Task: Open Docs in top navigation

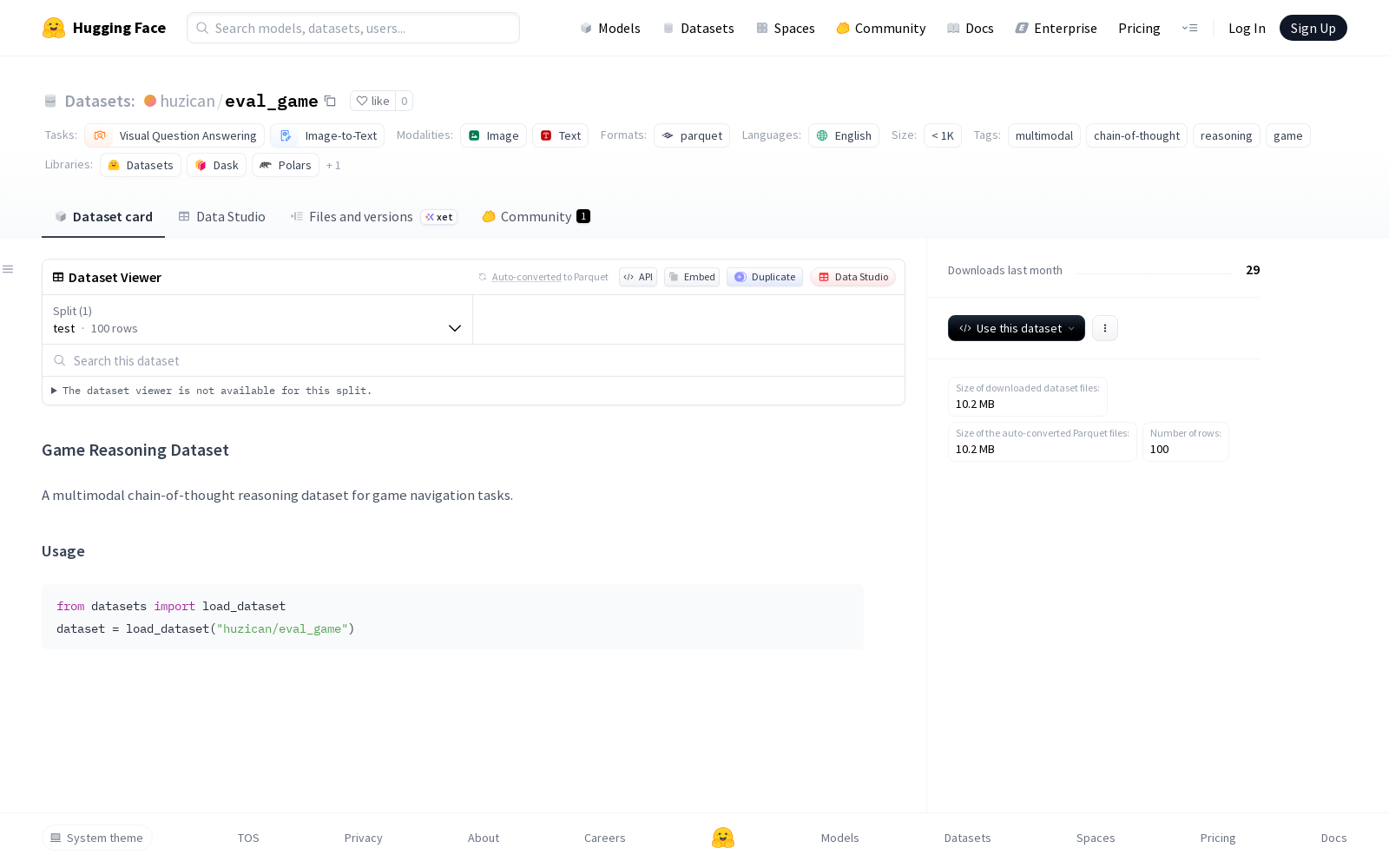Action: [971, 28]
